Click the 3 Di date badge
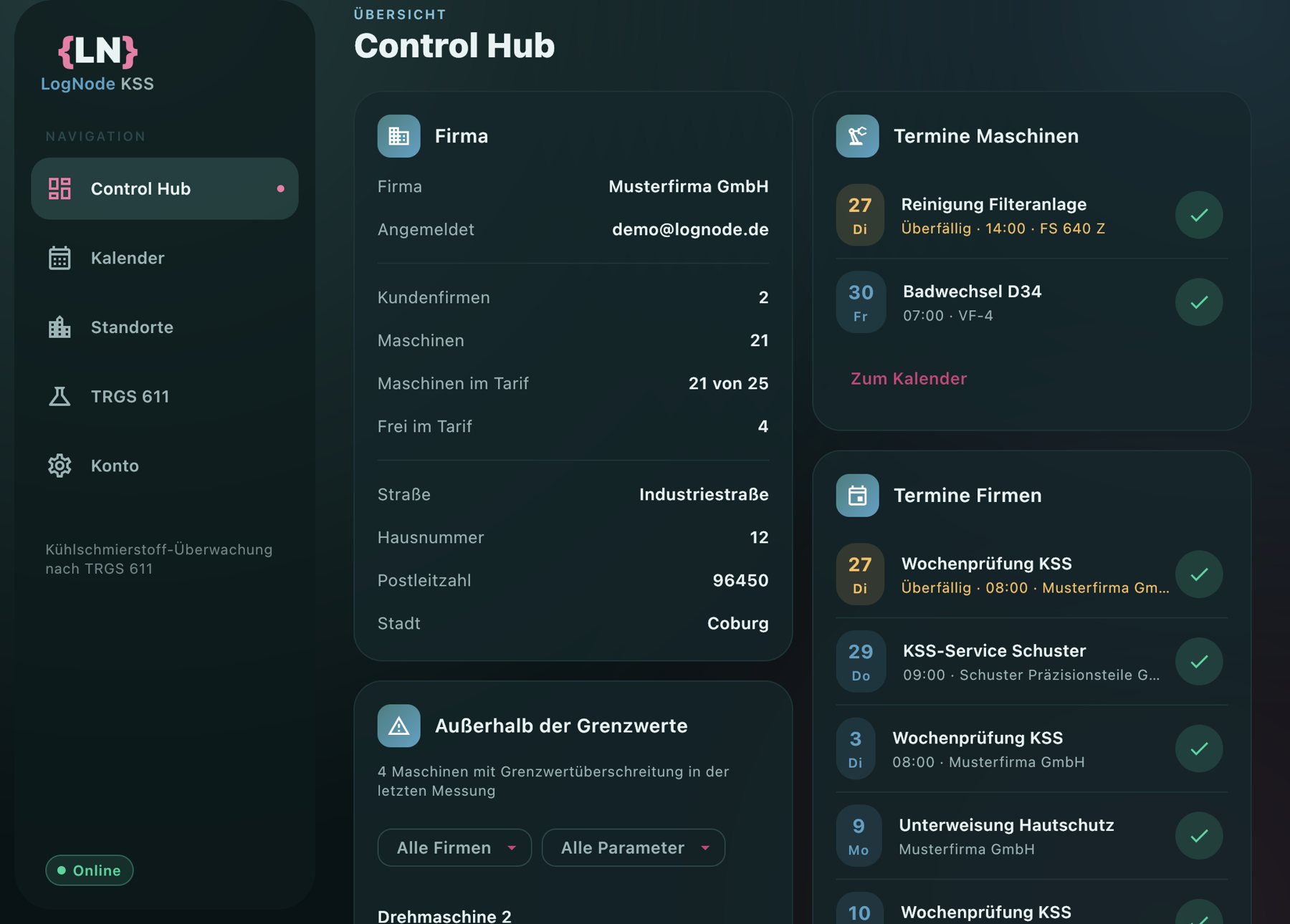The height and width of the screenshot is (924, 1290). (x=856, y=749)
